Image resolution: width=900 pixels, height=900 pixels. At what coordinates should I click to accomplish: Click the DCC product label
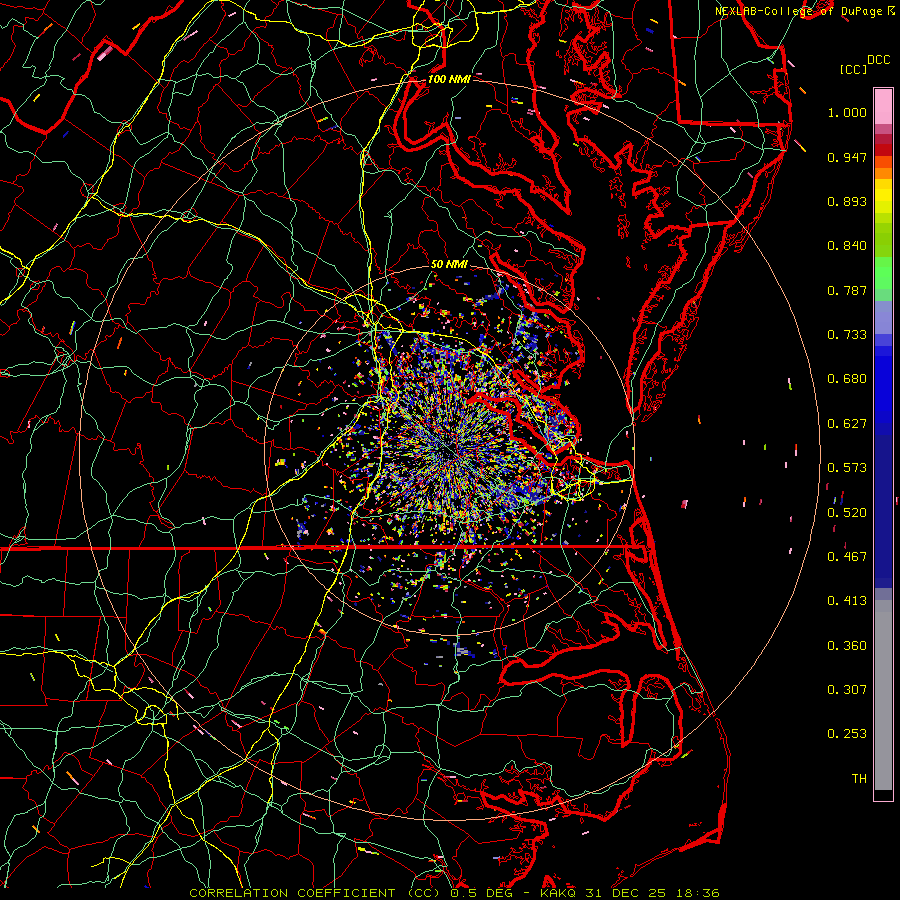click(878, 60)
